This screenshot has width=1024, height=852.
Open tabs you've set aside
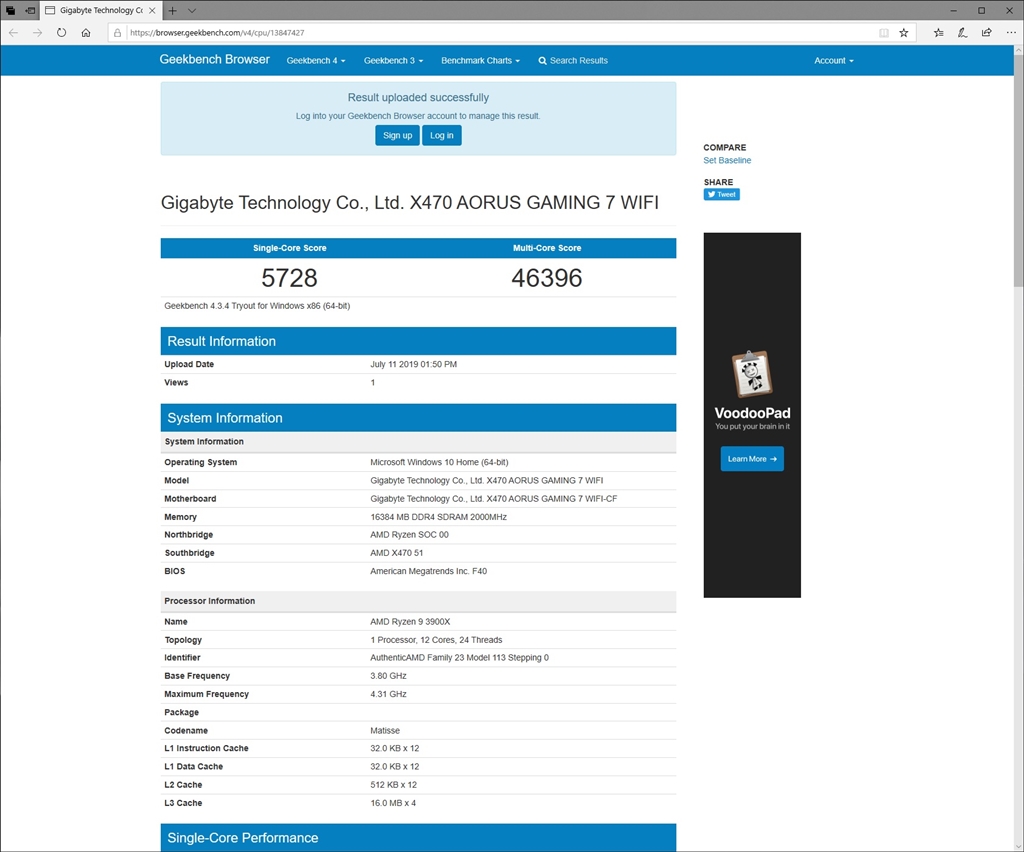tap(10, 10)
